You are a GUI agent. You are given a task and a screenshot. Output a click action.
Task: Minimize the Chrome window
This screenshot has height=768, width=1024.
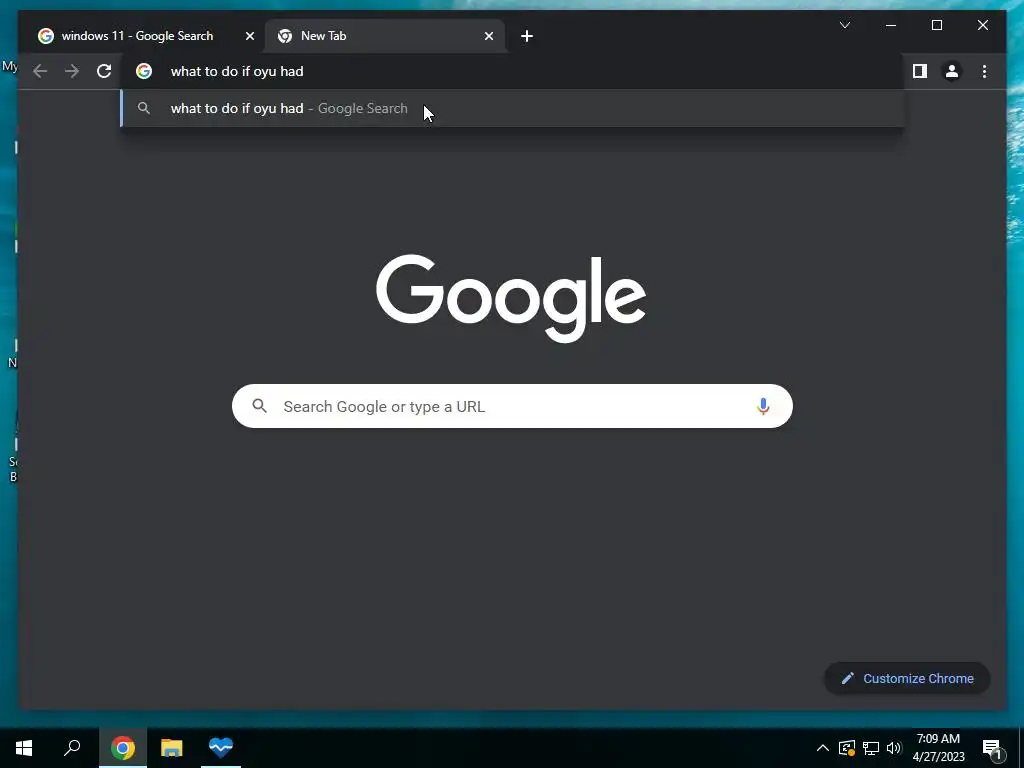click(x=891, y=25)
